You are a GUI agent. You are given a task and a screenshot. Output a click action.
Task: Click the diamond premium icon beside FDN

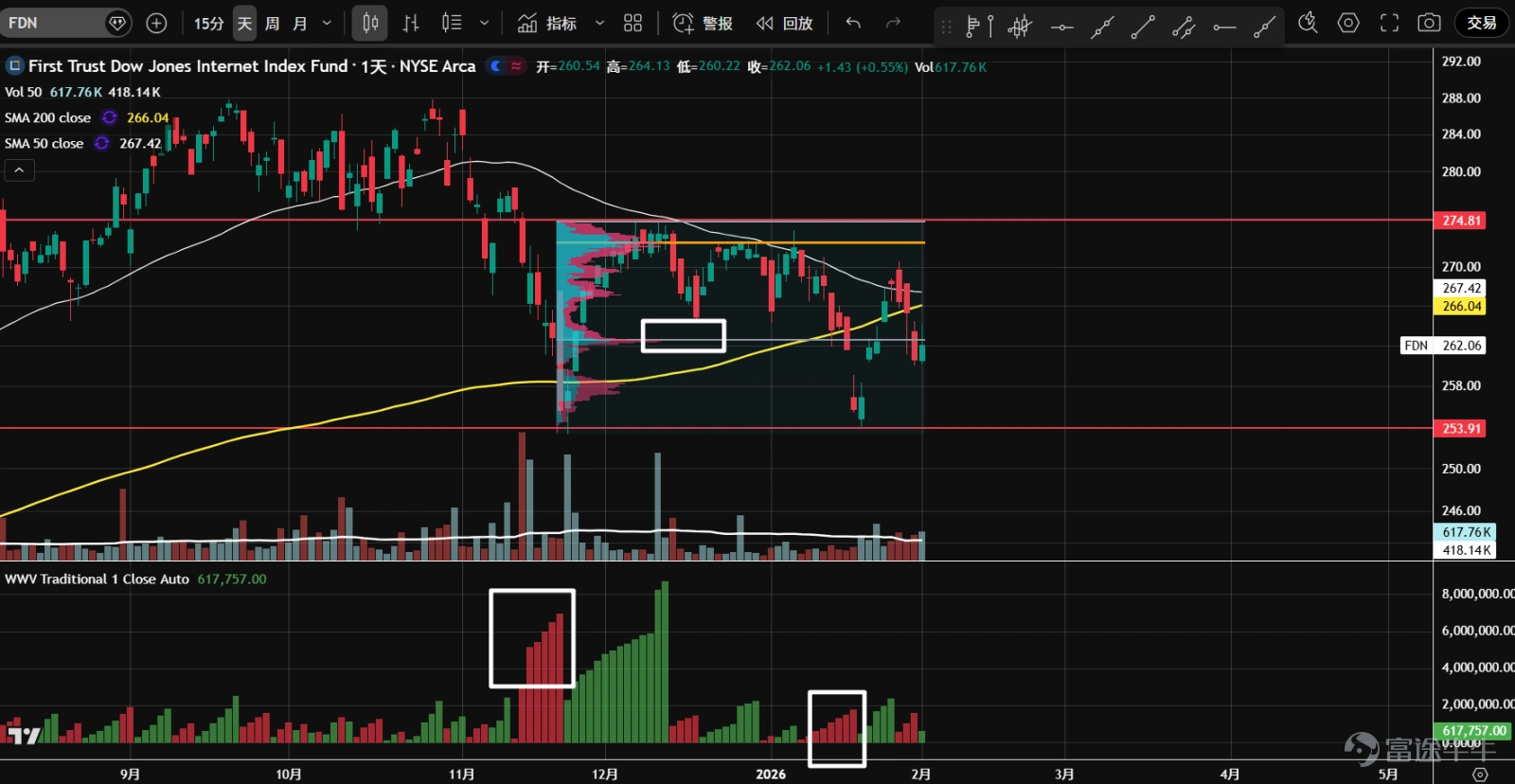pyautogui.click(x=117, y=23)
